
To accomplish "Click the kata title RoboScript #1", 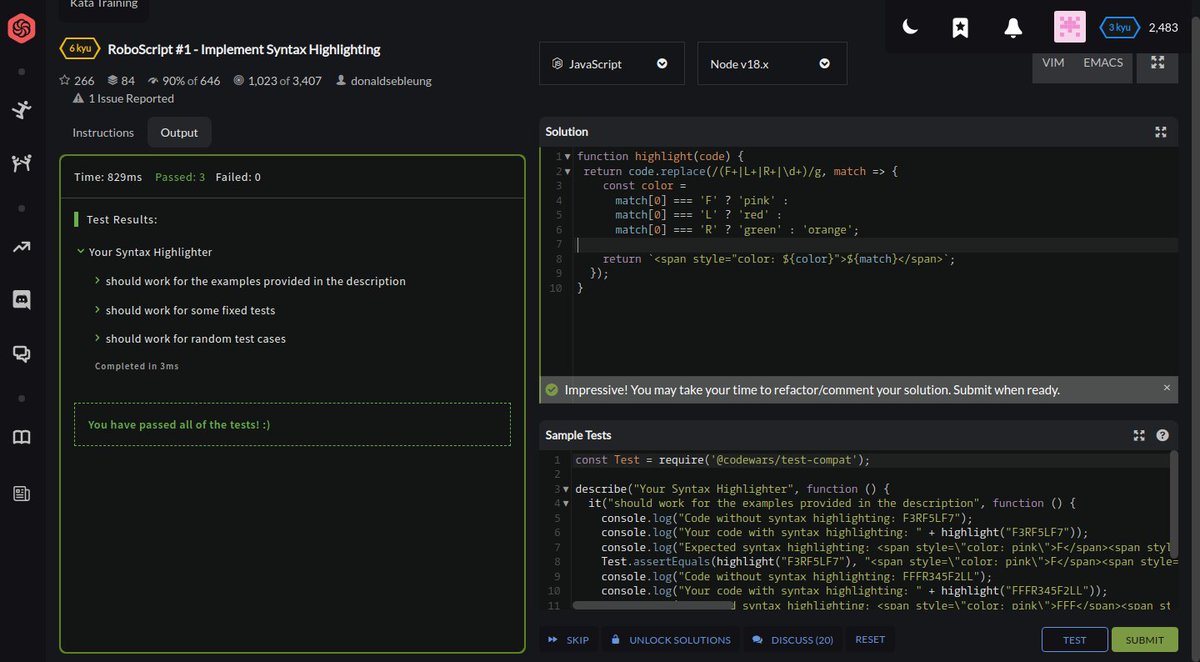I will click(244, 49).
